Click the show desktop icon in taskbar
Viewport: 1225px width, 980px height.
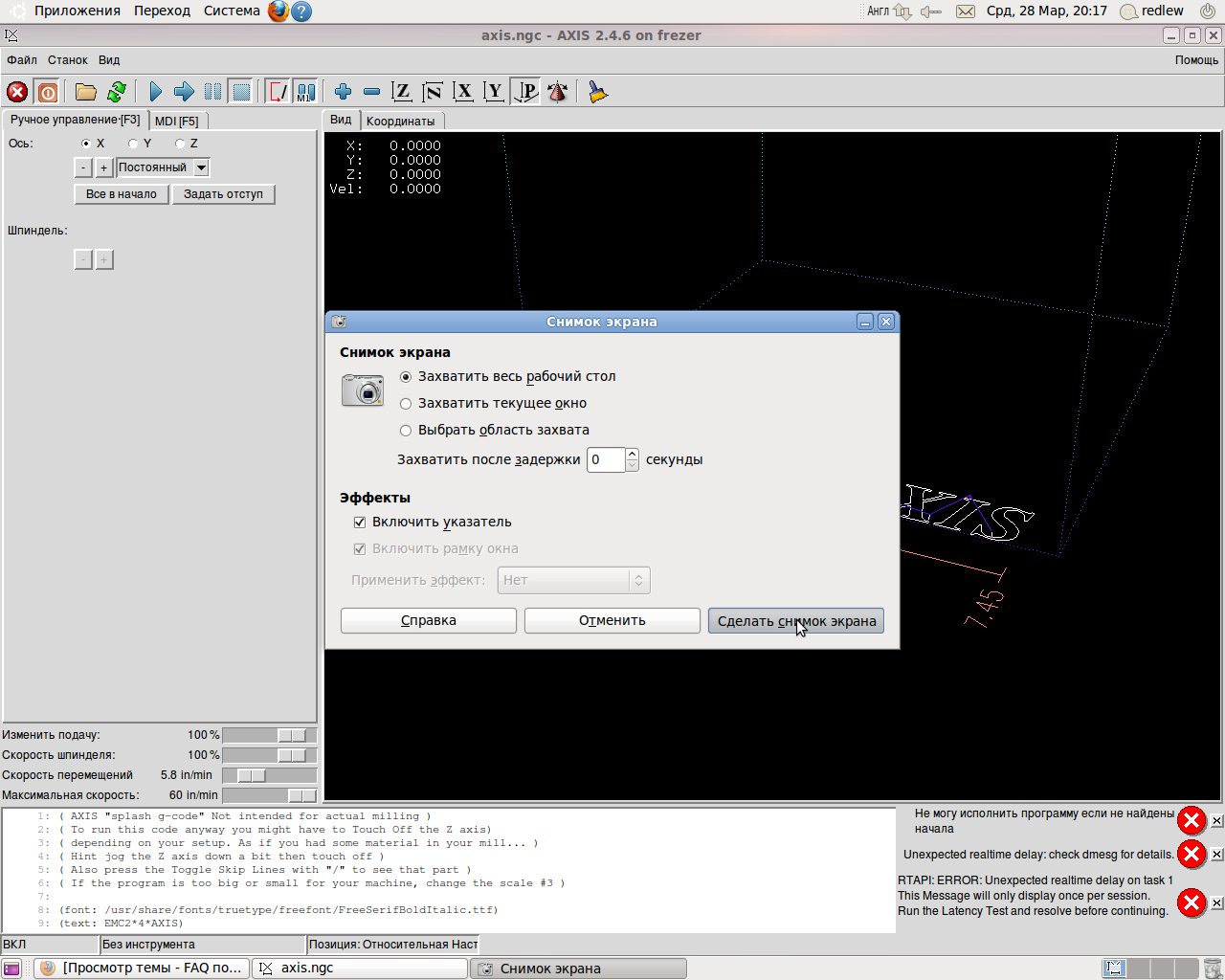point(11,969)
